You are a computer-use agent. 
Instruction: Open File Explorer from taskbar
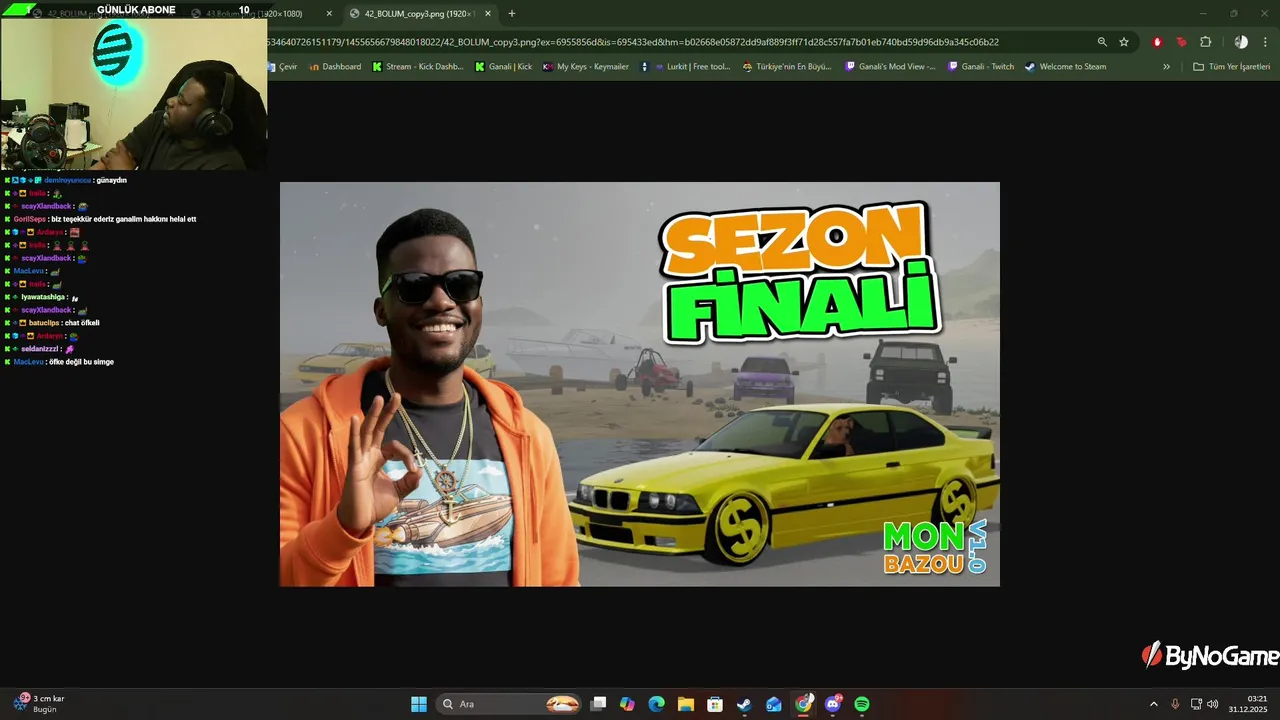(x=685, y=704)
